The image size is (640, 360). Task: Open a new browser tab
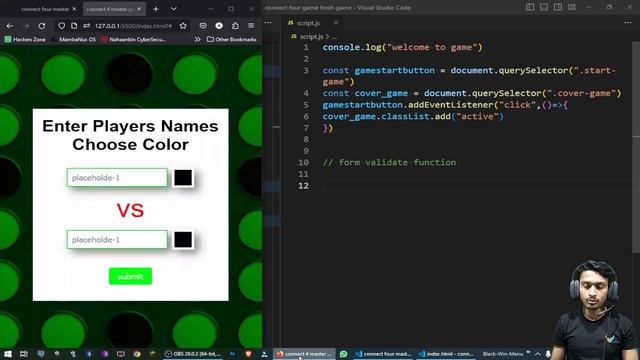tap(156, 9)
